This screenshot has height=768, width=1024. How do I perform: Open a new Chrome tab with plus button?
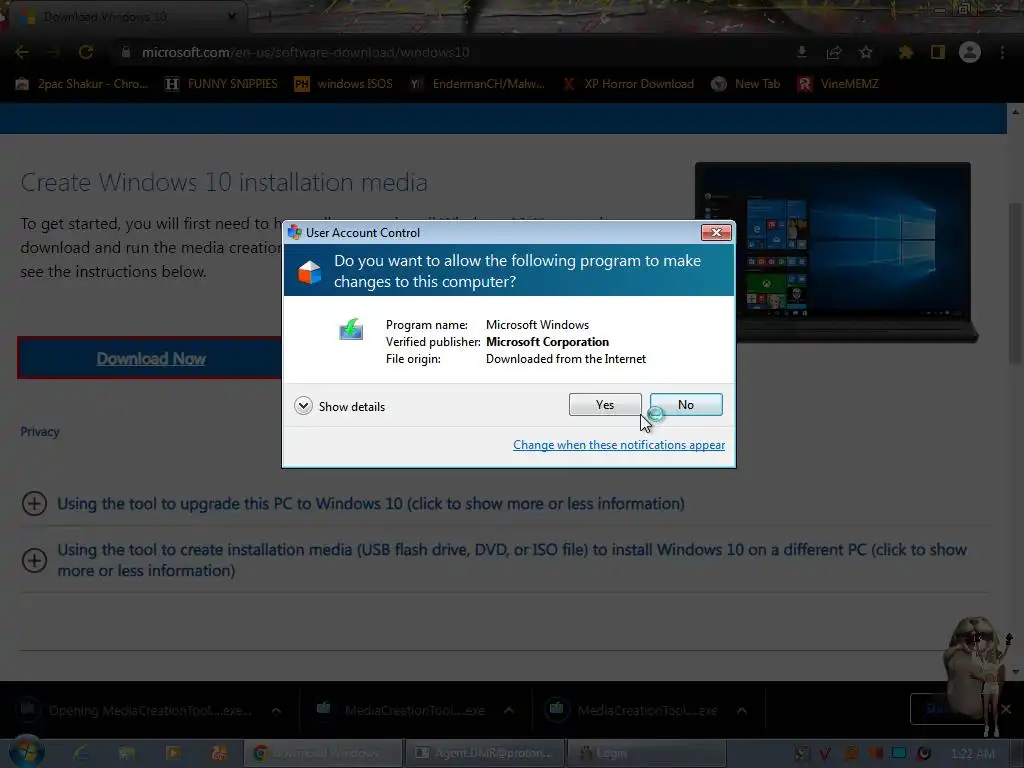[268, 16]
